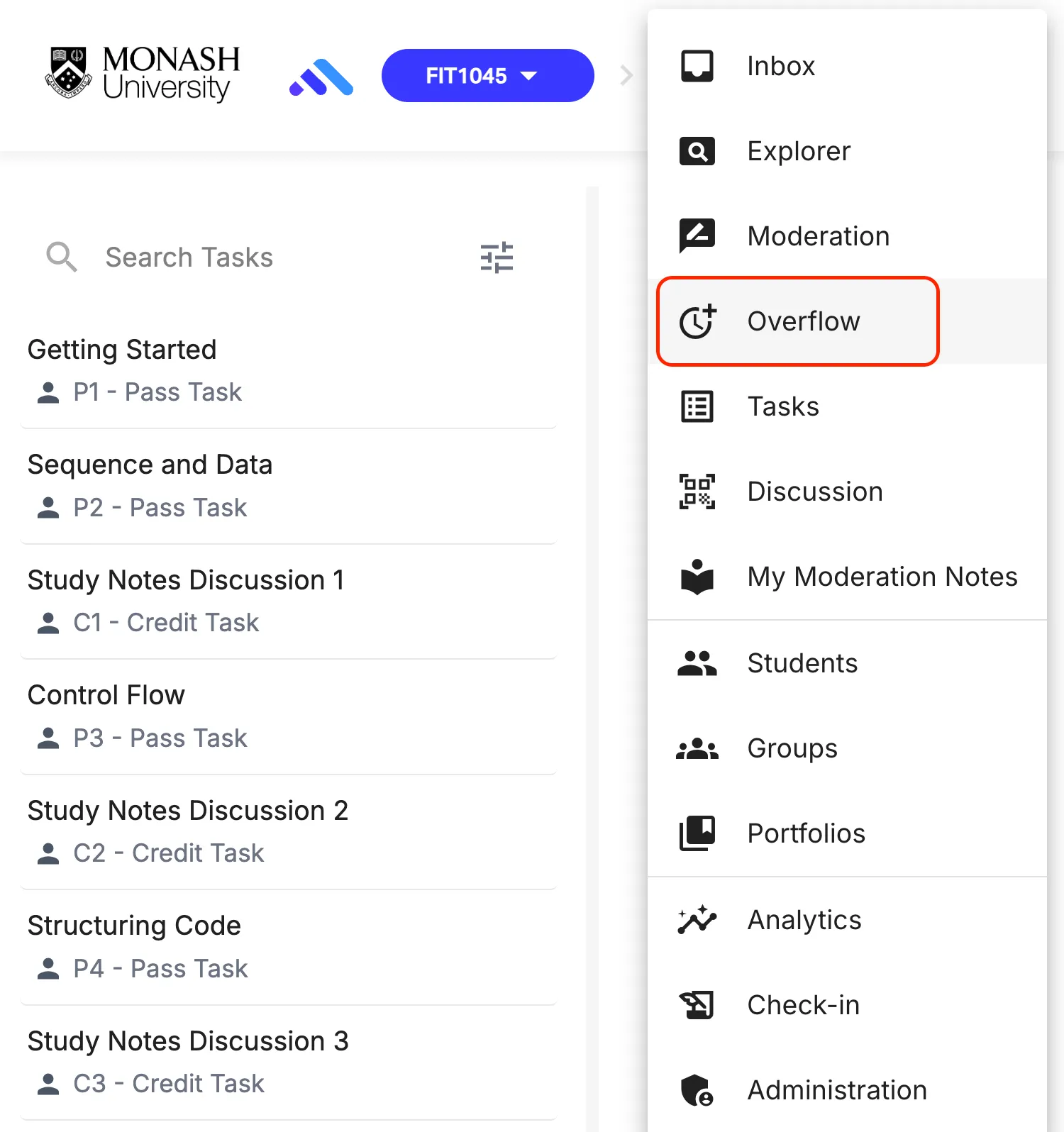This screenshot has height=1132, width=1064.
Task: Open the Inbox tray icon
Action: click(x=697, y=66)
